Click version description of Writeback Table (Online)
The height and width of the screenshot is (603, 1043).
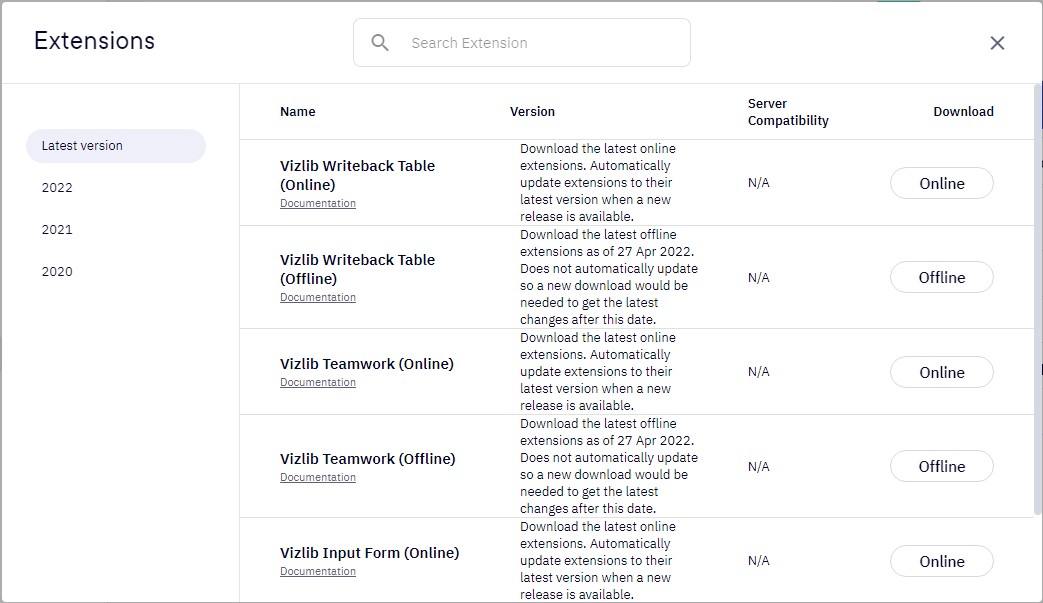click(x=597, y=183)
